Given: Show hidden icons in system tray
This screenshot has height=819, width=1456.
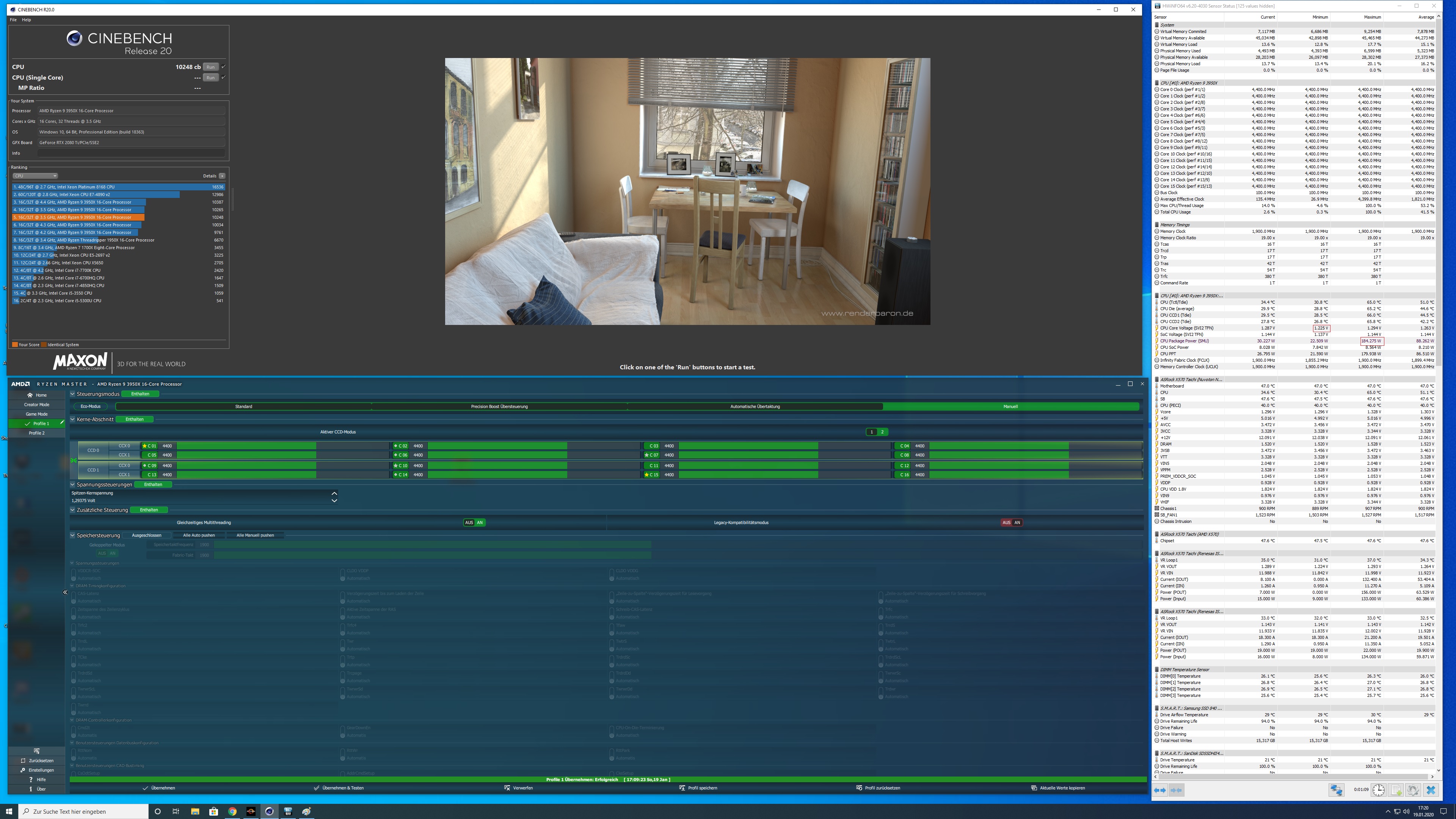Looking at the screenshot, I should tap(1388, 811).
